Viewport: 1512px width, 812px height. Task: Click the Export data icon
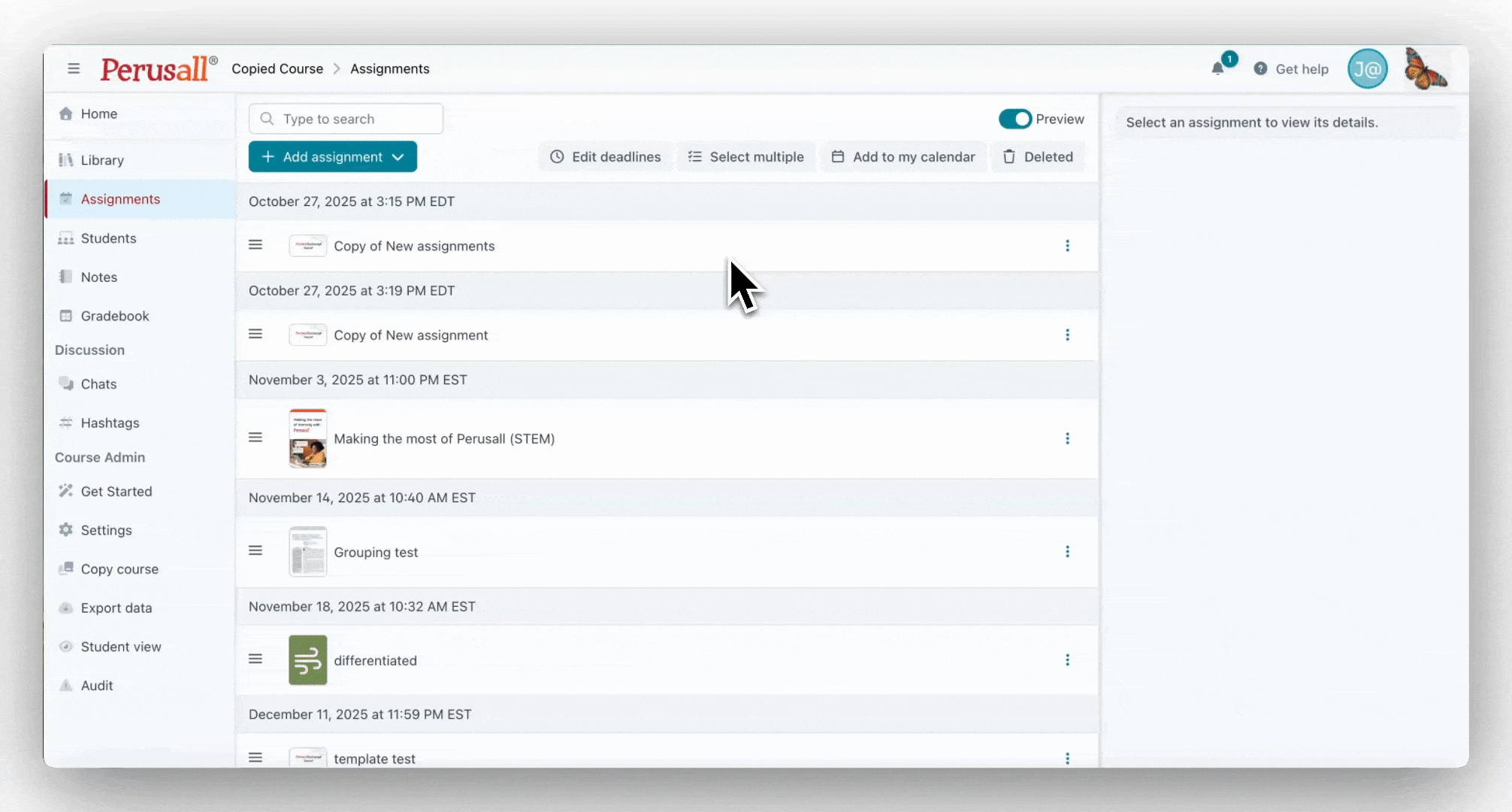click(x=66, y=607)
